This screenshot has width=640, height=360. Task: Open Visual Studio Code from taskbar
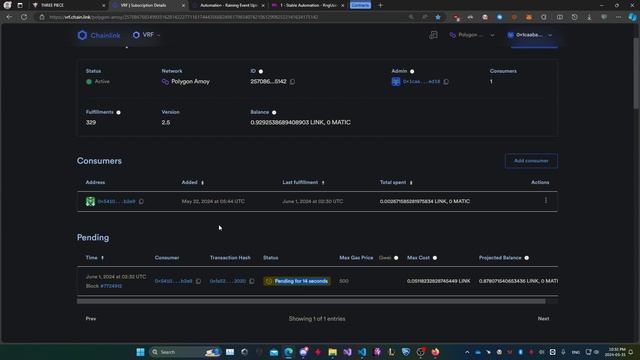pos(362,352)
